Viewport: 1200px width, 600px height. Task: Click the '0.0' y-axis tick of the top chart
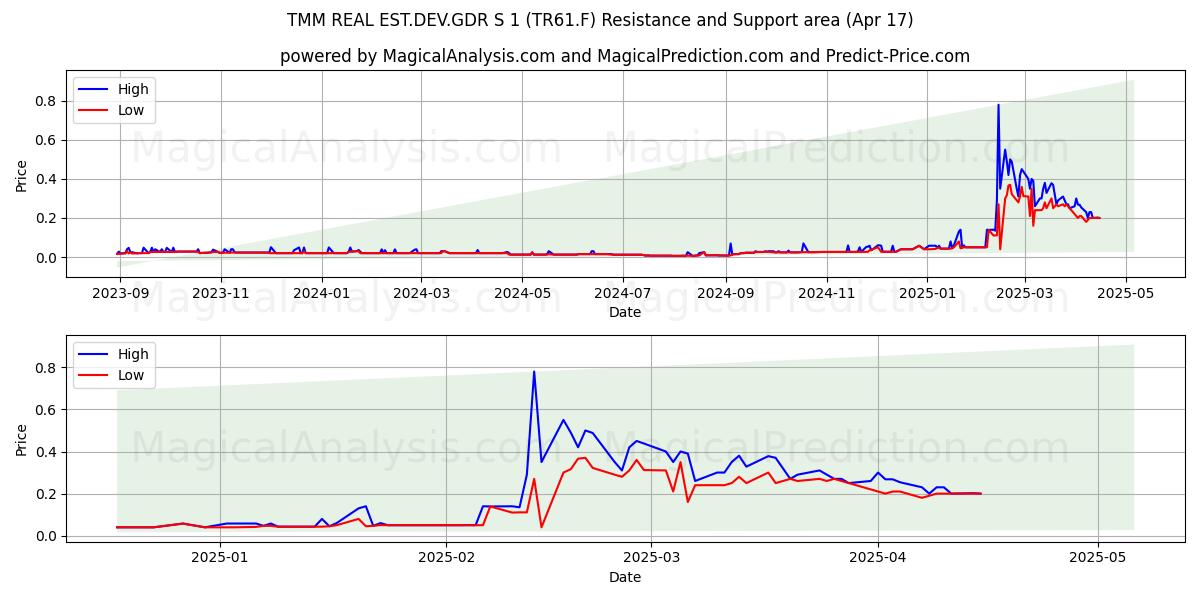pyautogui.click(x=48, y=258)
